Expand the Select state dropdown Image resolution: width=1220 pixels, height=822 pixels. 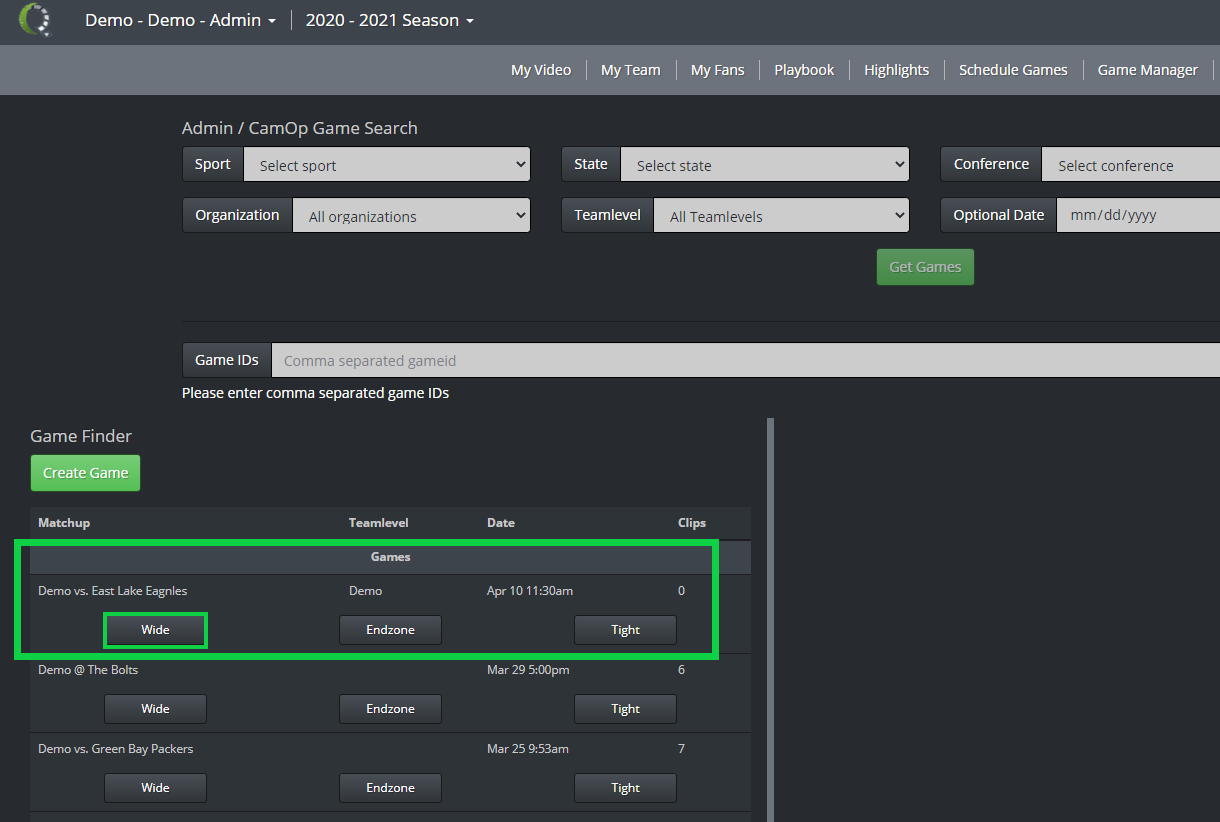point(765,165)
